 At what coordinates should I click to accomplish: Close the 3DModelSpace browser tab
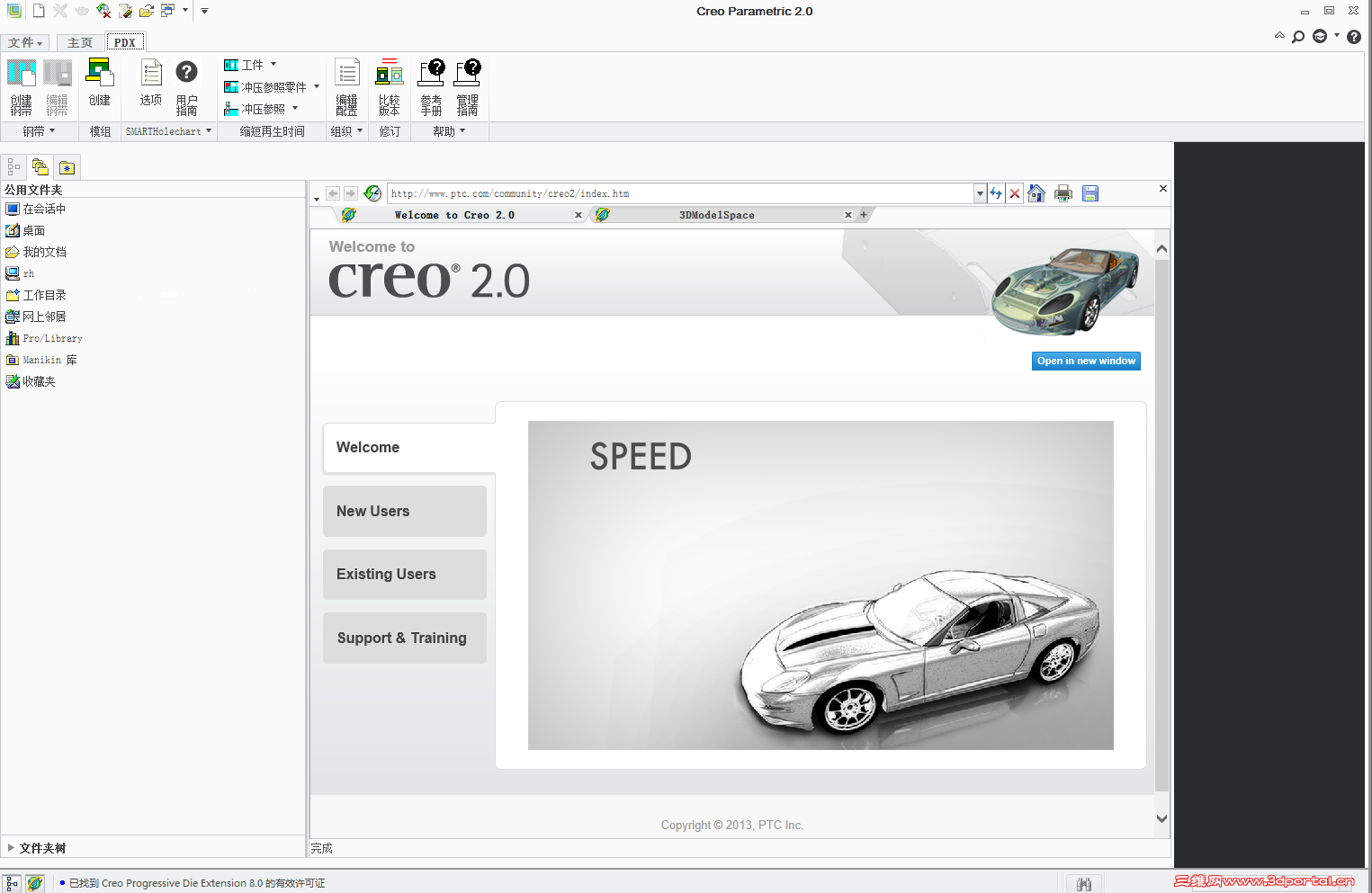[848, 215]
